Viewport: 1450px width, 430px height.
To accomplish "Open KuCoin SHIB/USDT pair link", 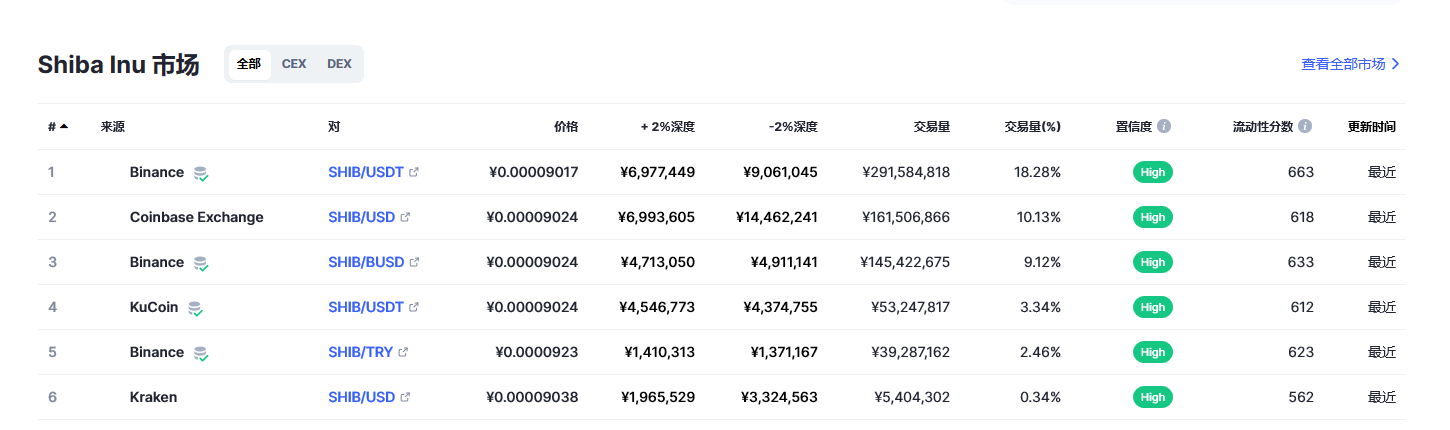I will point(366,307).
